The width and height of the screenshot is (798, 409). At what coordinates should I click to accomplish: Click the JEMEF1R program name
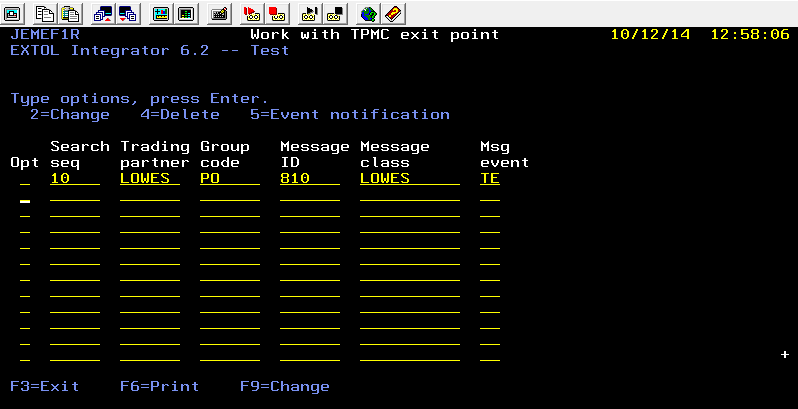click(x=45, y=35)
